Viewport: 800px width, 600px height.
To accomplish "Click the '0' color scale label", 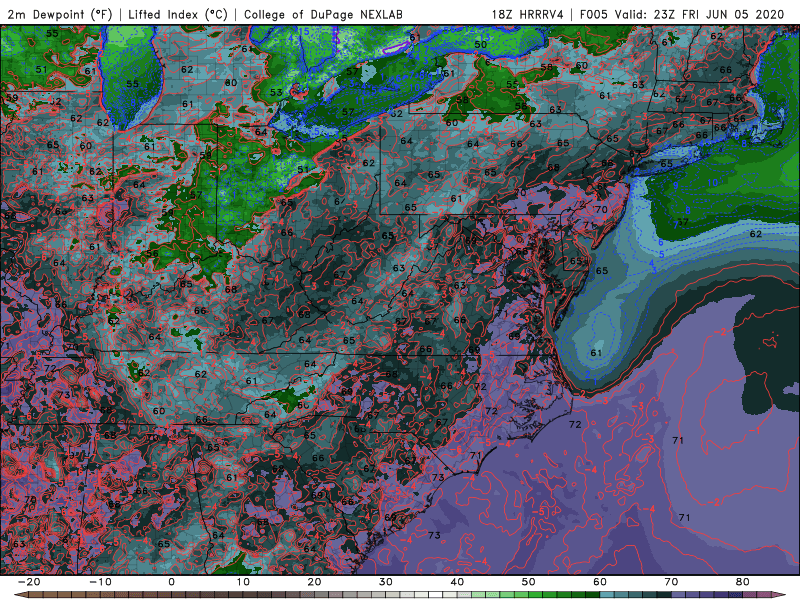I will (171, 582).
